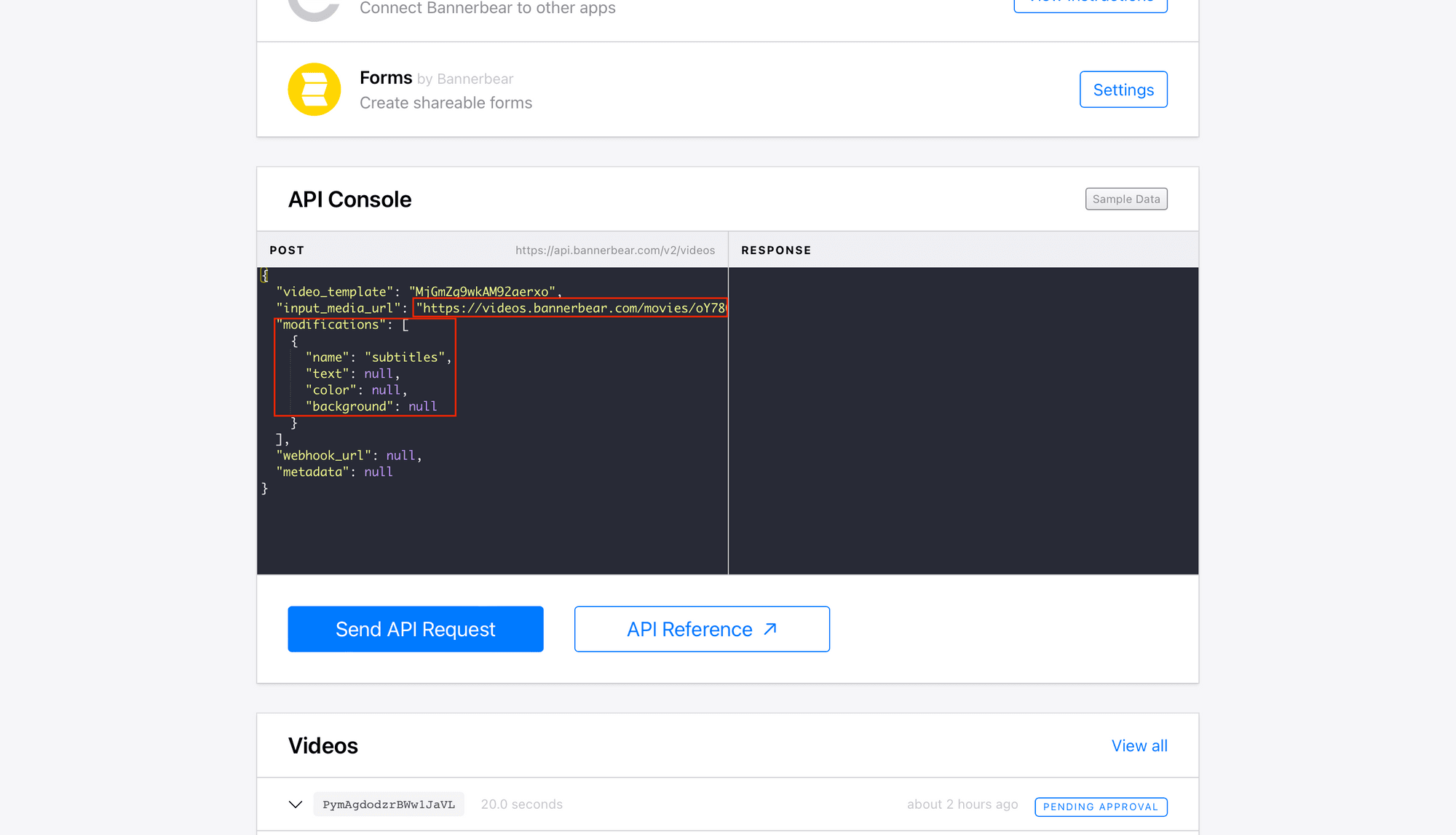Expand the PymAgdodzrBWw1JaVL video row chevron
The image size is (1456, 835).
tap(295, 804)
